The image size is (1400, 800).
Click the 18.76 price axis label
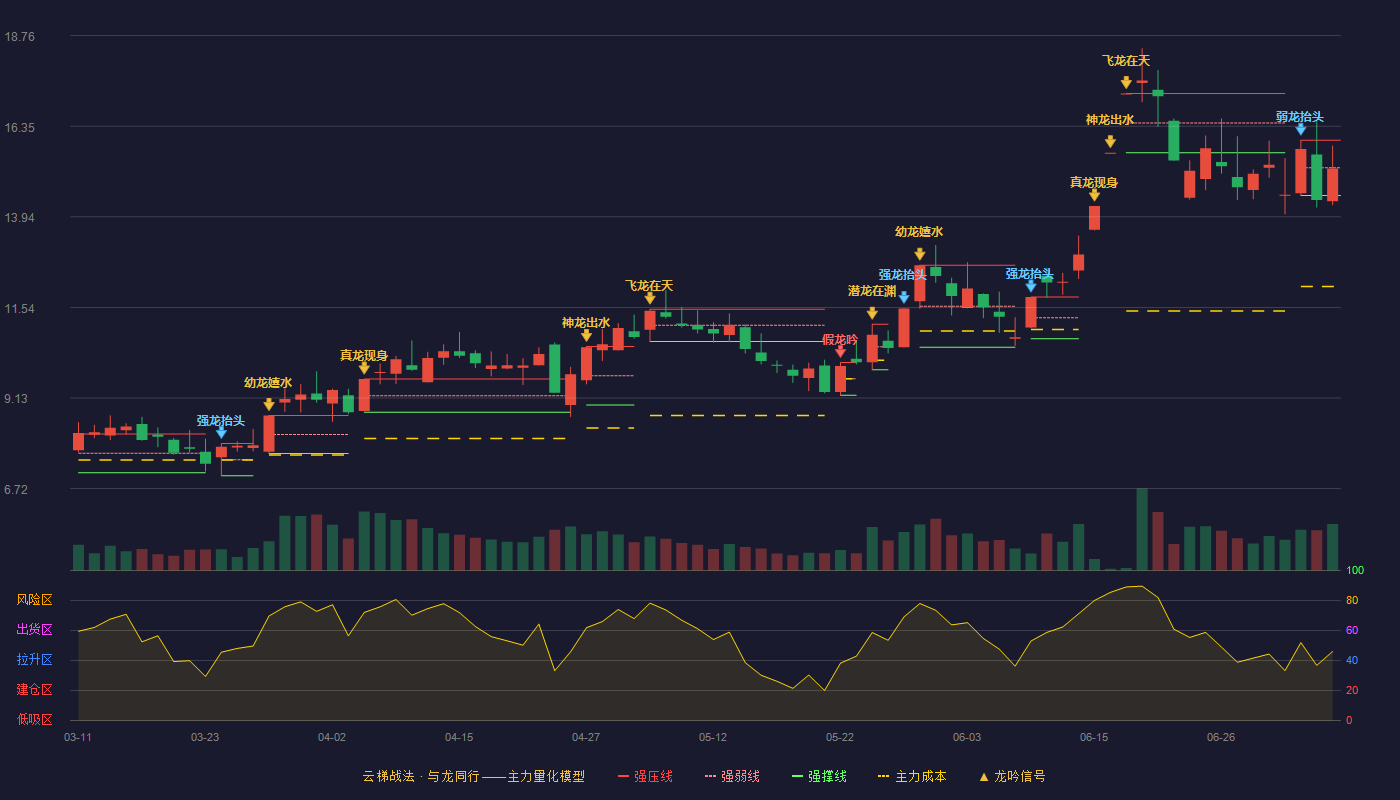(19, 36)
